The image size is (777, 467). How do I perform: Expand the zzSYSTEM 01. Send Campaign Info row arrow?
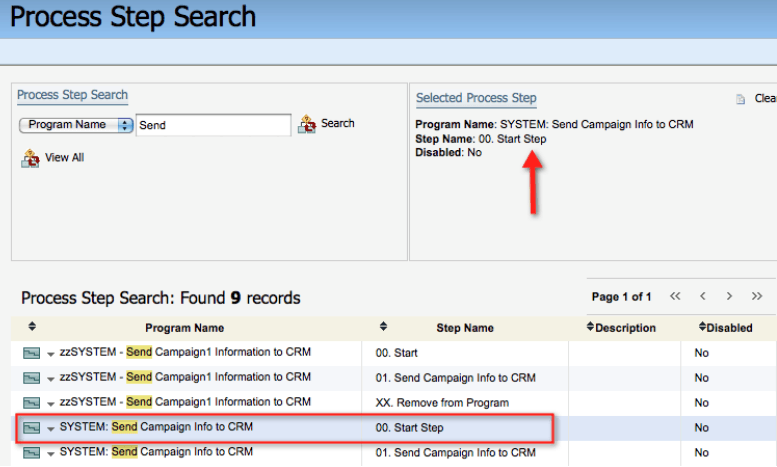click(x=51, y=379)
